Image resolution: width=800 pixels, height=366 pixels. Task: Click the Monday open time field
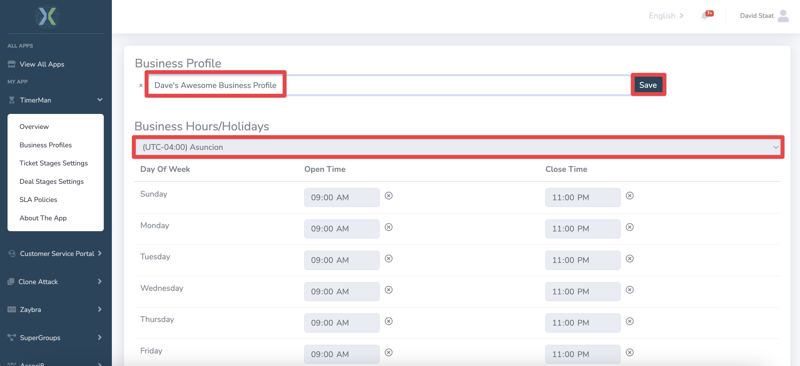342,229
